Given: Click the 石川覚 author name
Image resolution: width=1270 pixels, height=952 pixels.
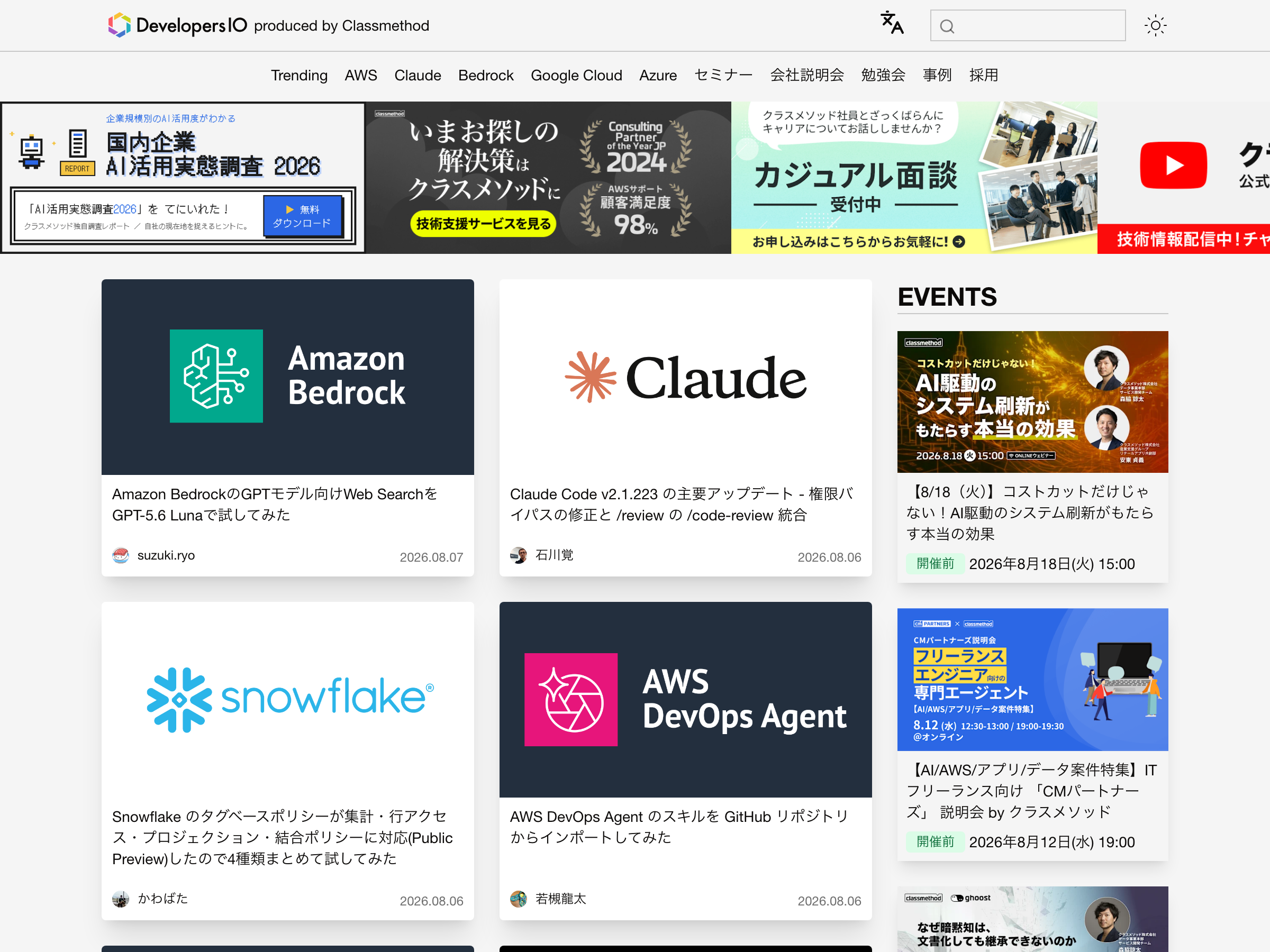Looking at the screenshot, I should [554, 555].
